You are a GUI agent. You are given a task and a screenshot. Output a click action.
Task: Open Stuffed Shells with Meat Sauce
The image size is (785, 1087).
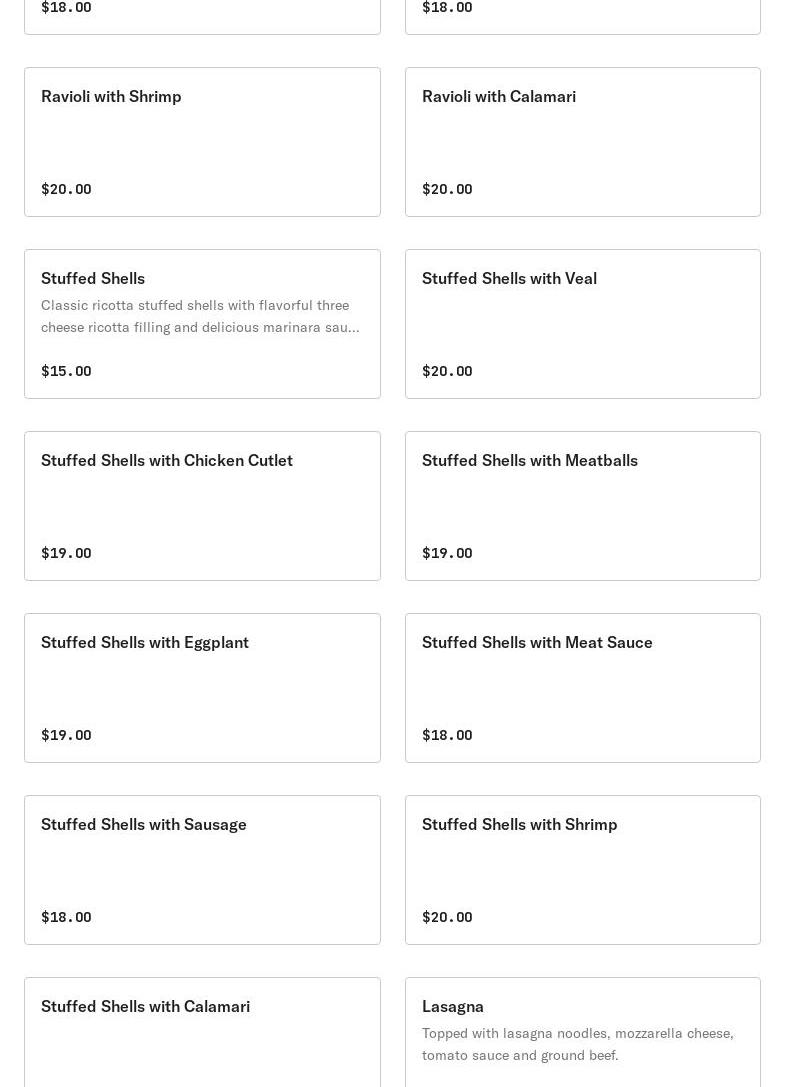point(583,688)
